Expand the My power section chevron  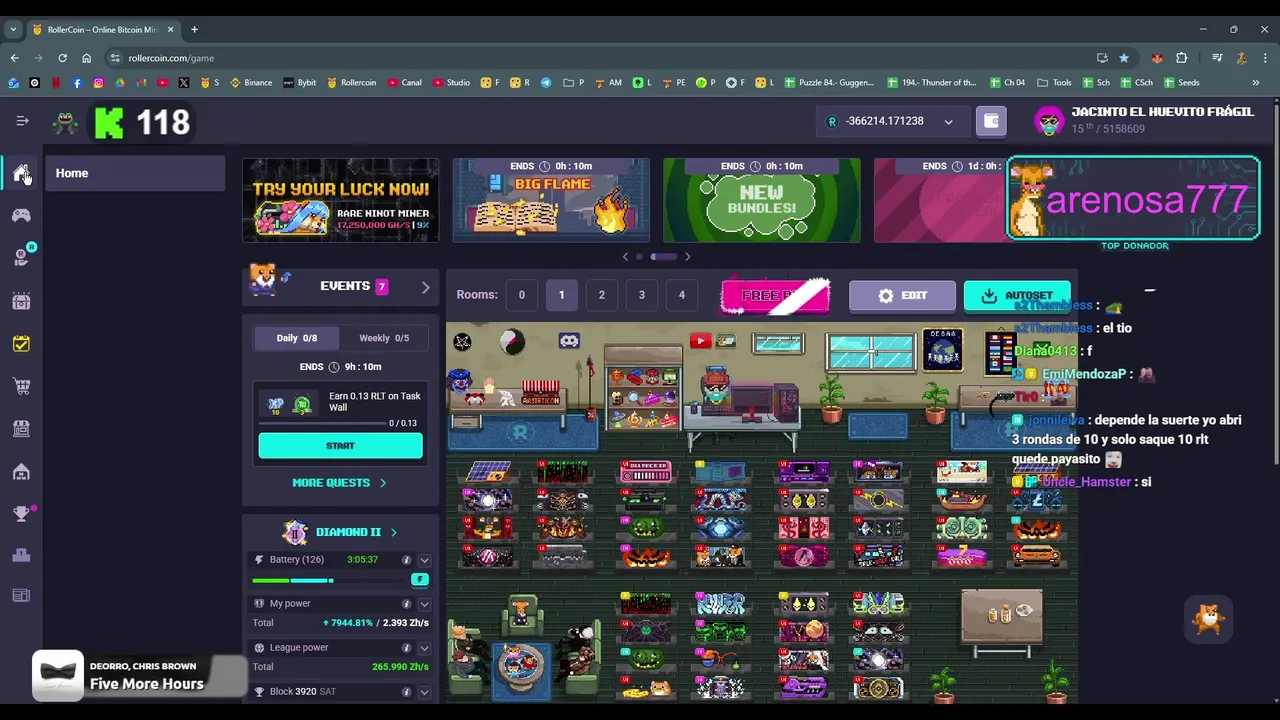coord(424,604)
